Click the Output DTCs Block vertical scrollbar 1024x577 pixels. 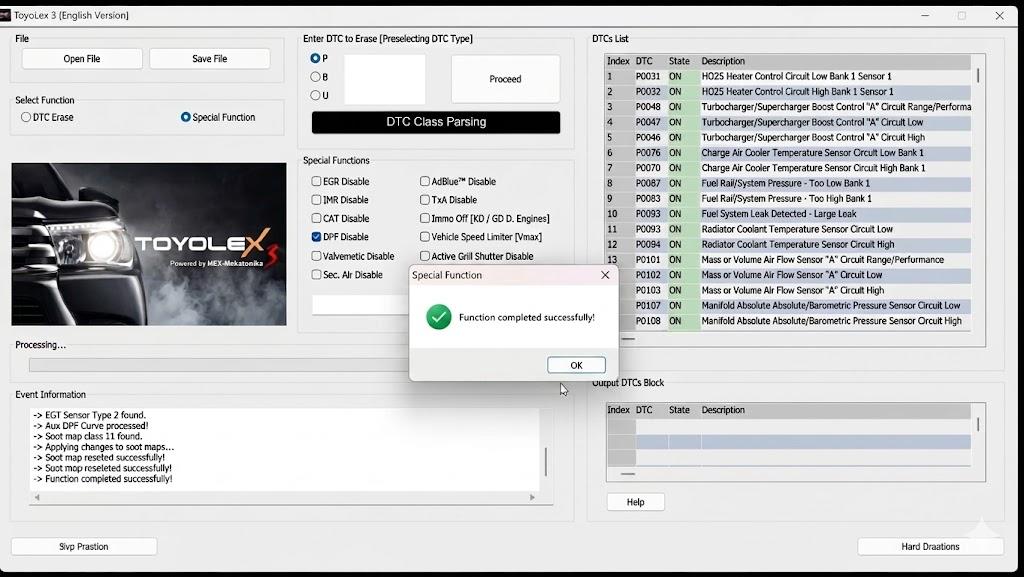click(978, 424)
